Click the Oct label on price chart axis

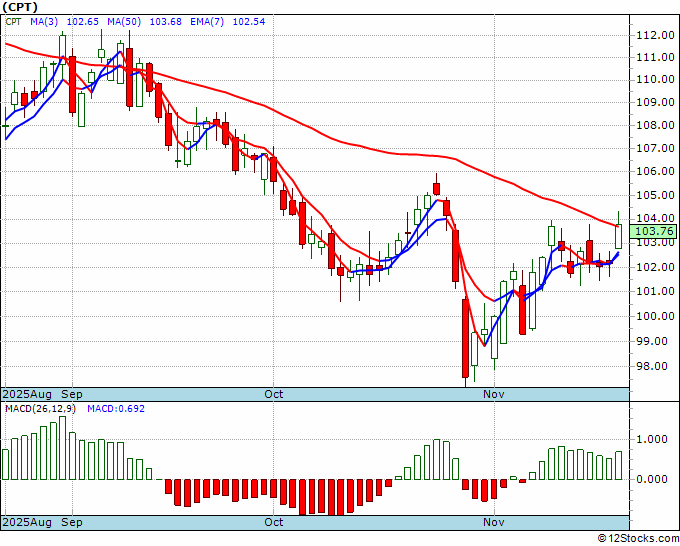274,394
